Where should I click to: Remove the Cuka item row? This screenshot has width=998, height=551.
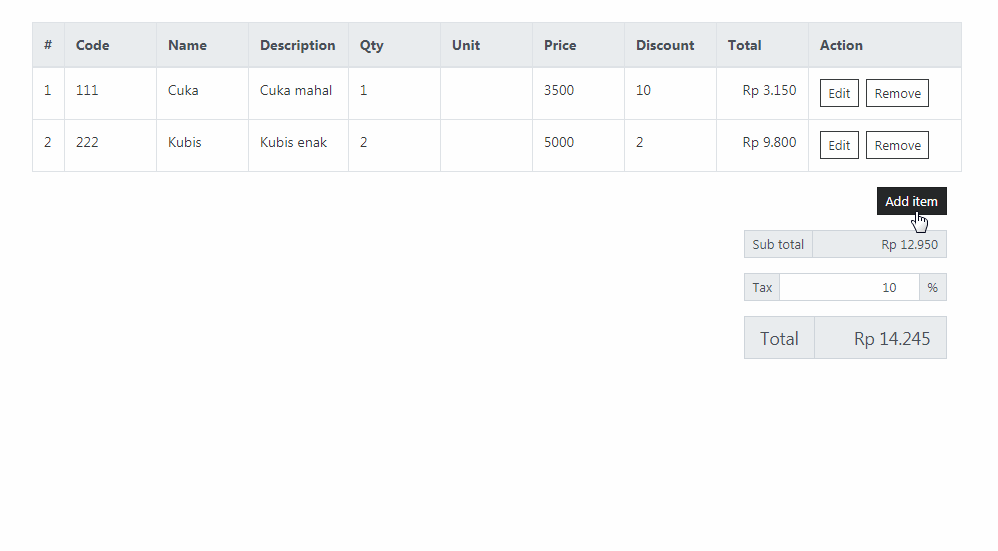(x=897, y=93)
